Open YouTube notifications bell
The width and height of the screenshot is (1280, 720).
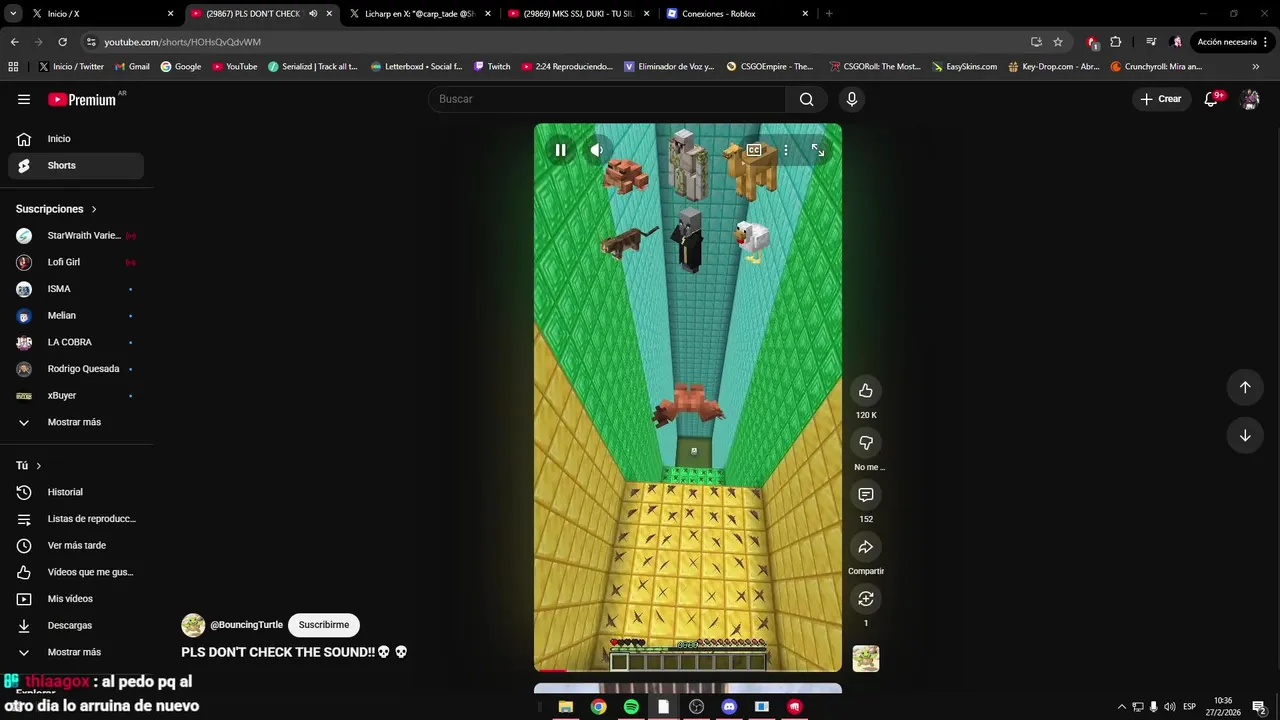1211,99
